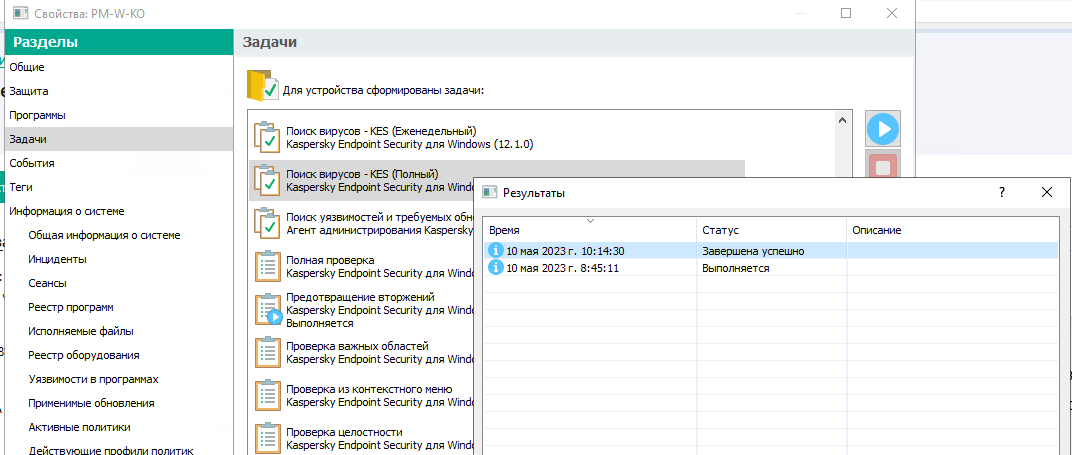Click the help question mark in Результаты dialog
This screenshot has height=455, width=1072.
(1002, 192)
